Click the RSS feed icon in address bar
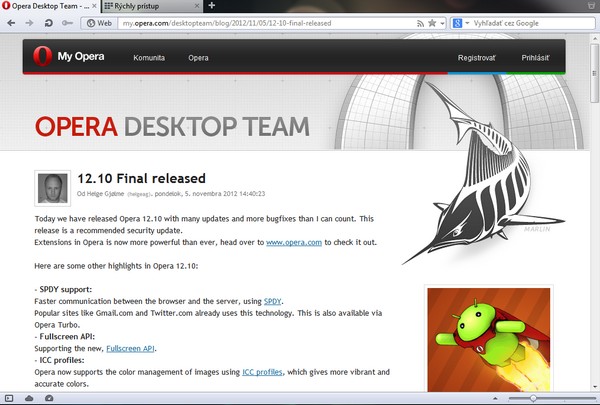 tap(420, 23)
